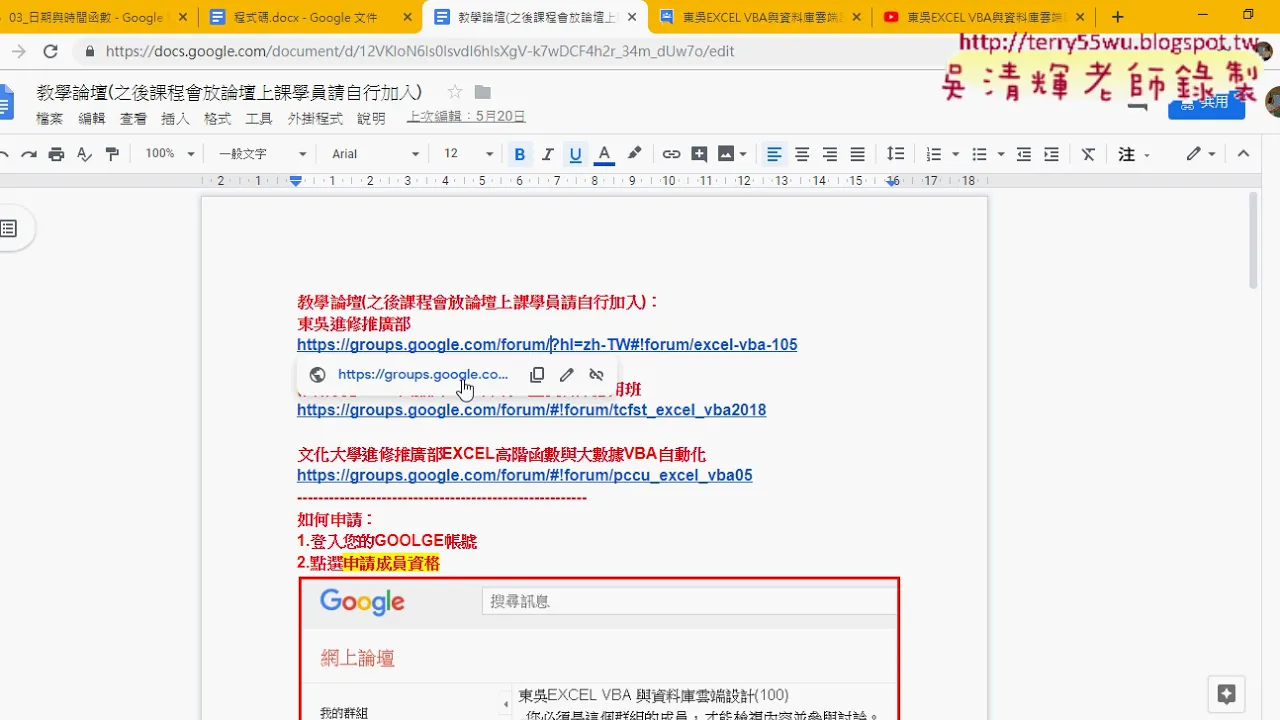Viewport: 1280px width, 720px height.
Task: Insert an image from the toolbar
Action: pos(726,154)
